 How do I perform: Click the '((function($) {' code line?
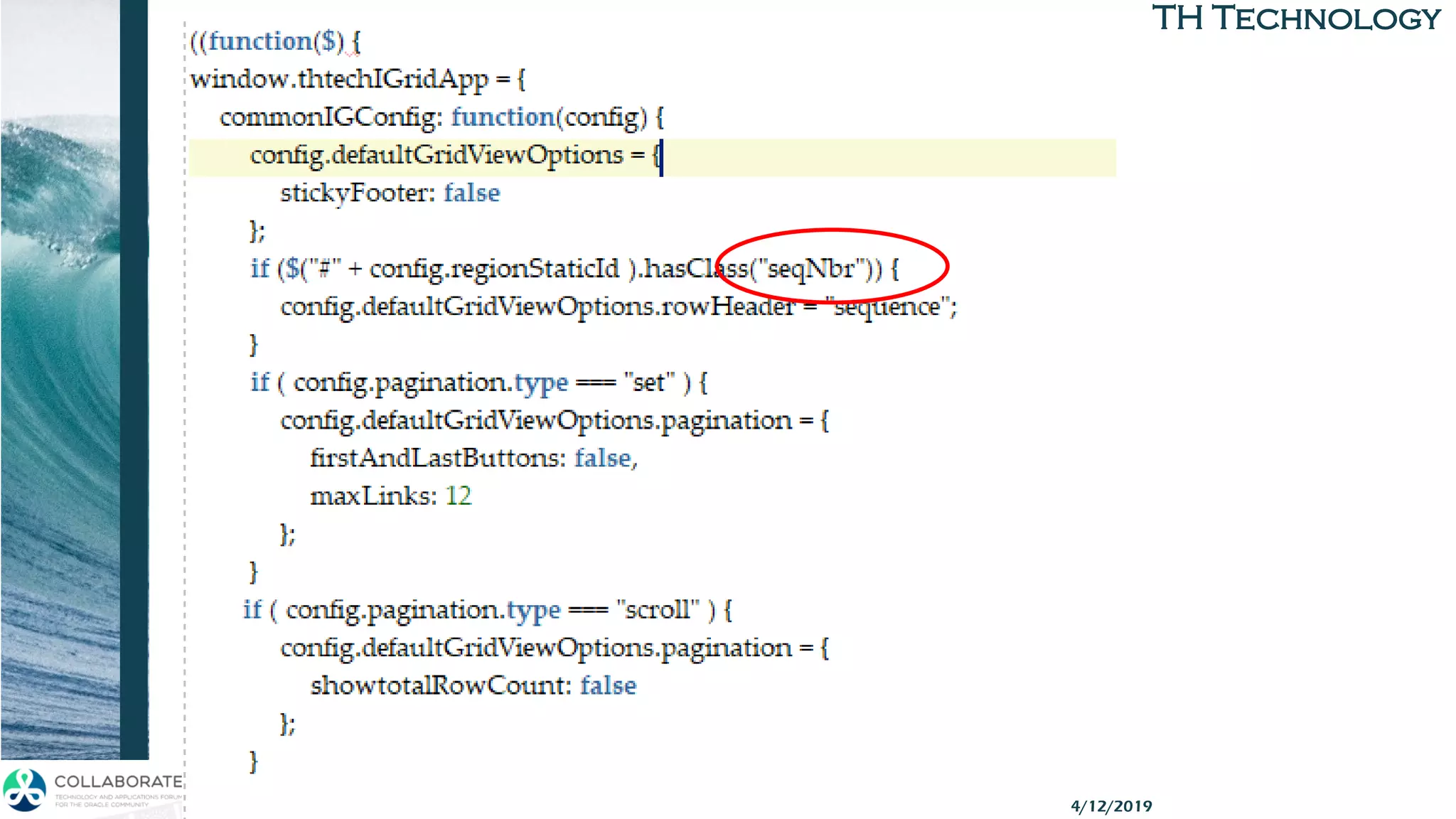click(276, 41)
